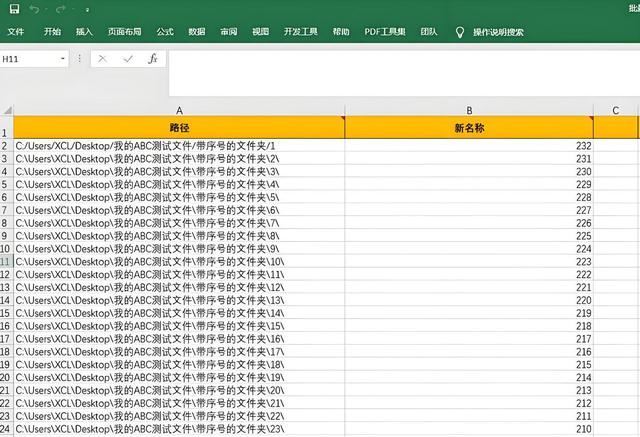Select column B header
Image resolution: width=640 pixels, height=437 pixels.
coord(468,109)
